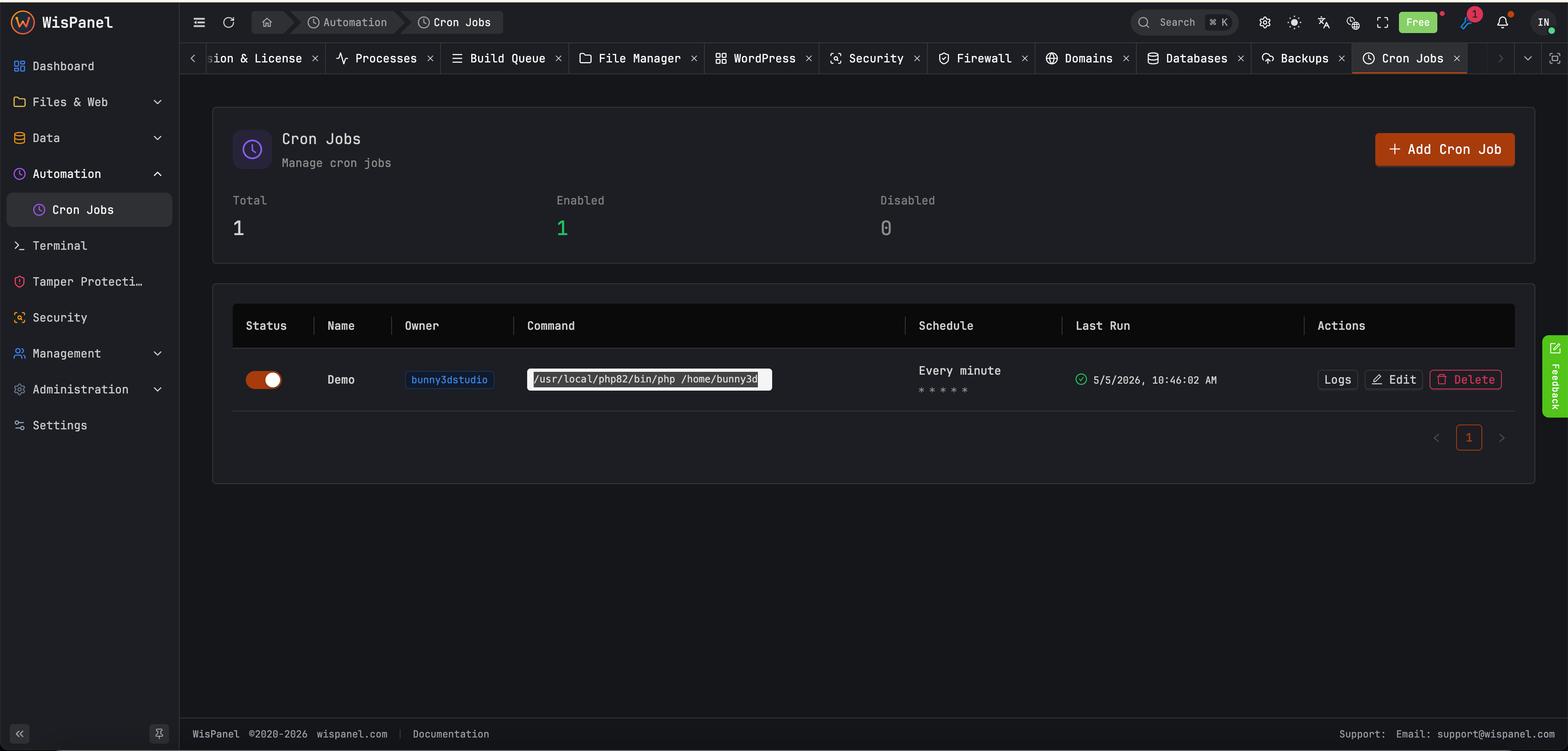The height and width of the screenshot is (751, 1568).
Task: Close the WordPress tab
Action: tap(808, 58)
